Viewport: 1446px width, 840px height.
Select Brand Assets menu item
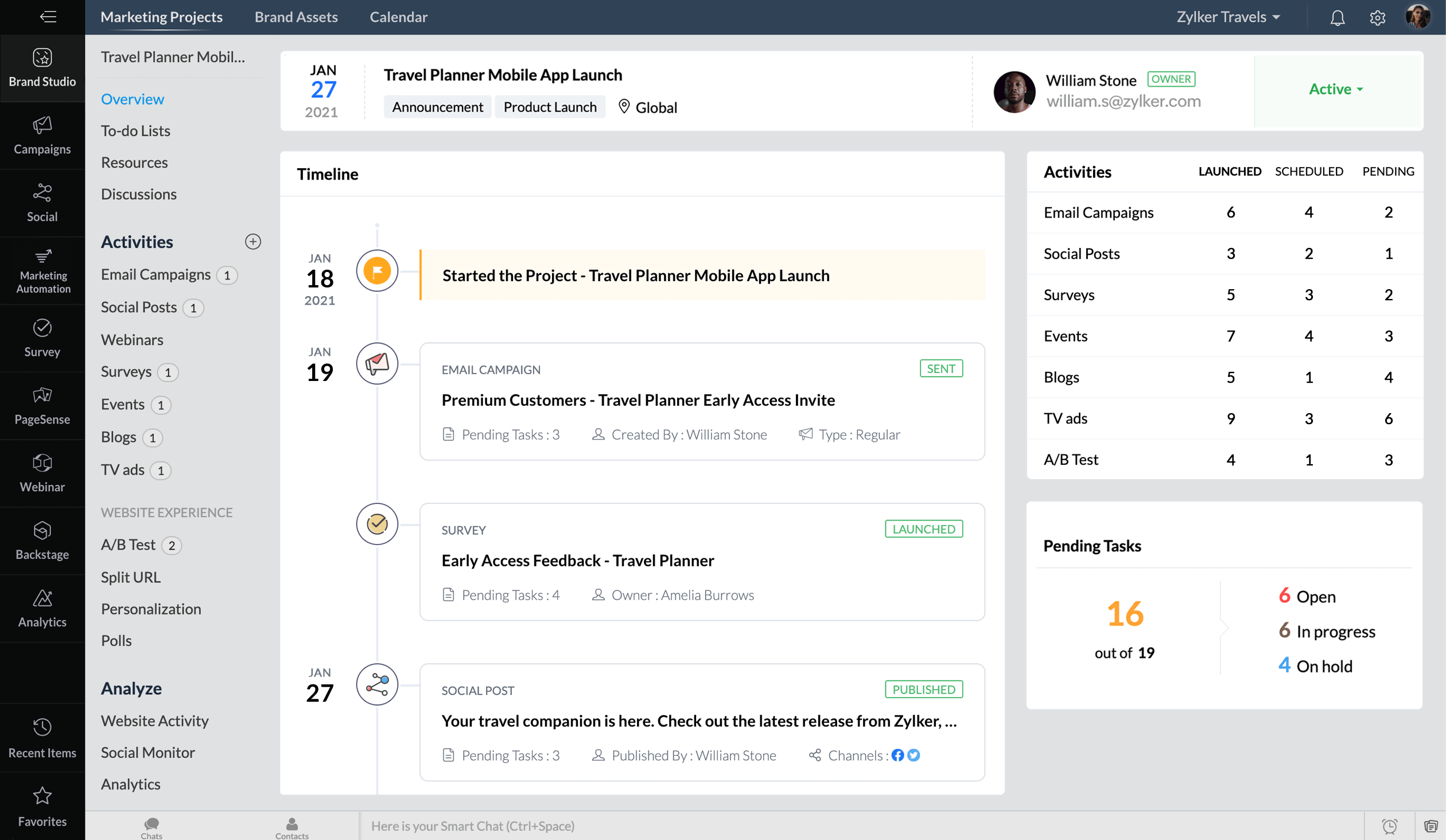(x=296, y=16)
